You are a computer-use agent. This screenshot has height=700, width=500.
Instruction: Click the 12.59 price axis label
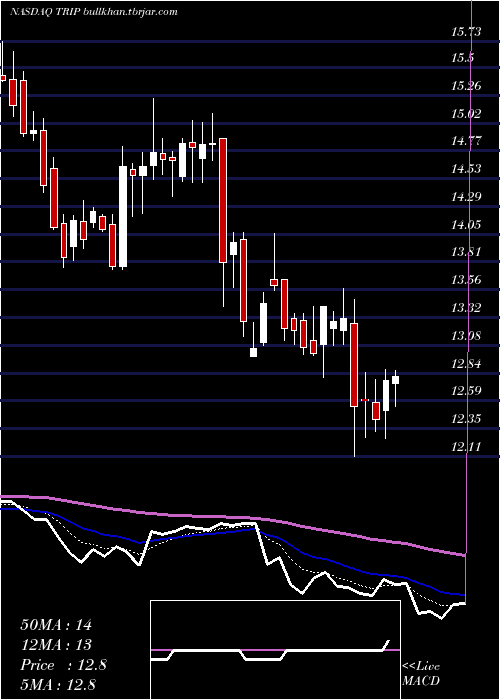tap(467, 391)
